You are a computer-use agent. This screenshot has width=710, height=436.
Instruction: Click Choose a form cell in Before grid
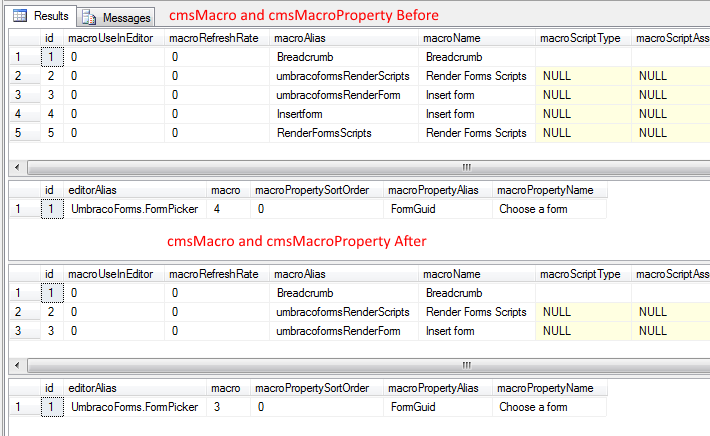click(550, 209)
